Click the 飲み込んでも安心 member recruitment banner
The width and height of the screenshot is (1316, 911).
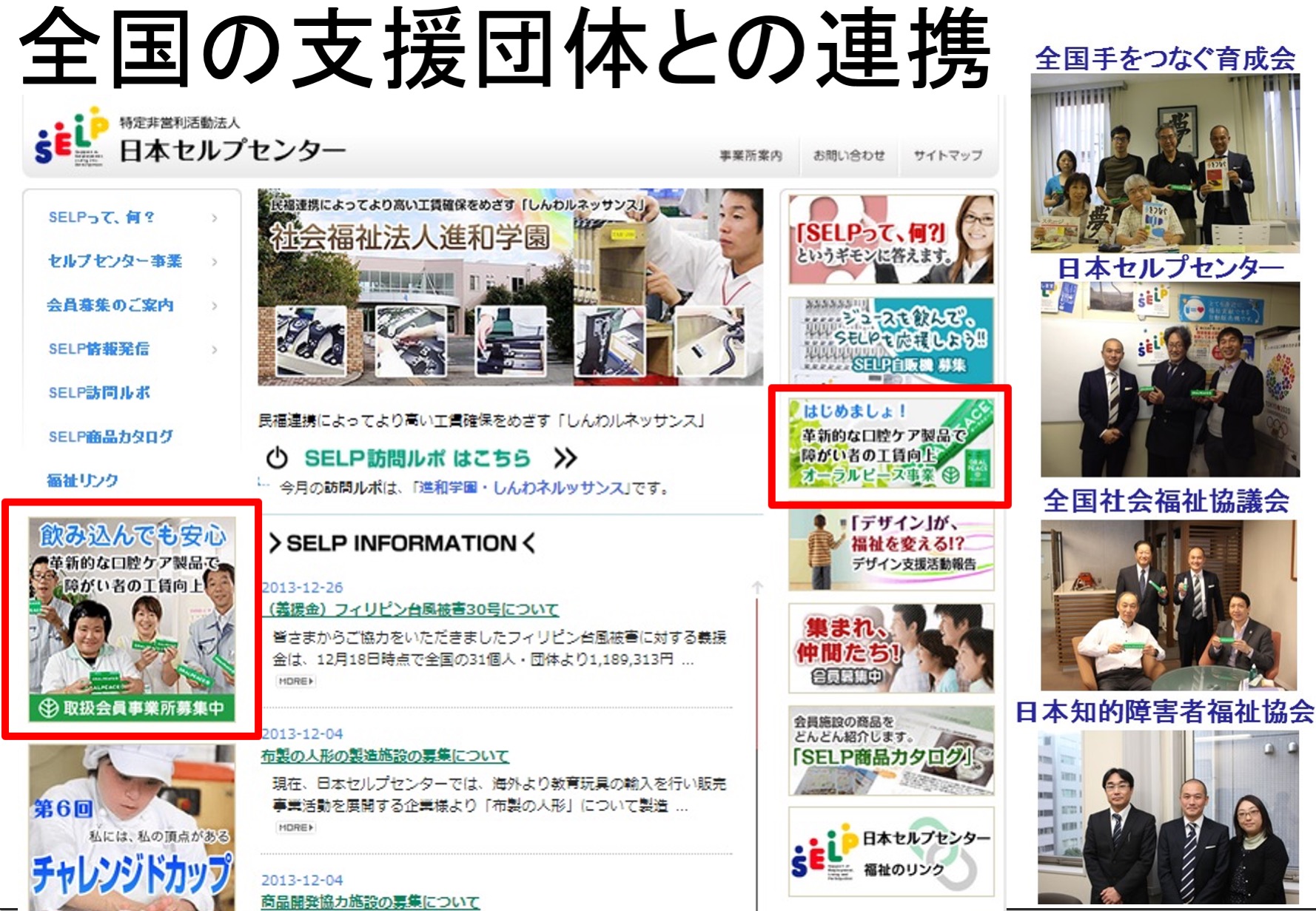tap(132, 619)
